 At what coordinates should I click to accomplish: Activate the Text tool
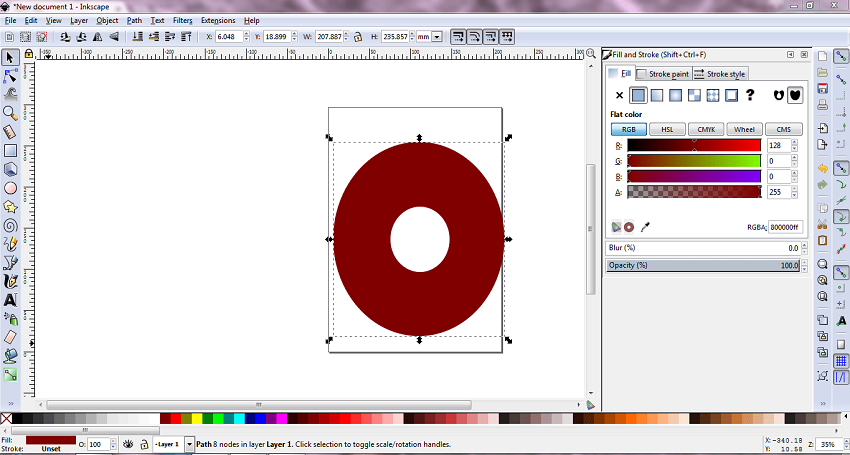pos(10,299)
